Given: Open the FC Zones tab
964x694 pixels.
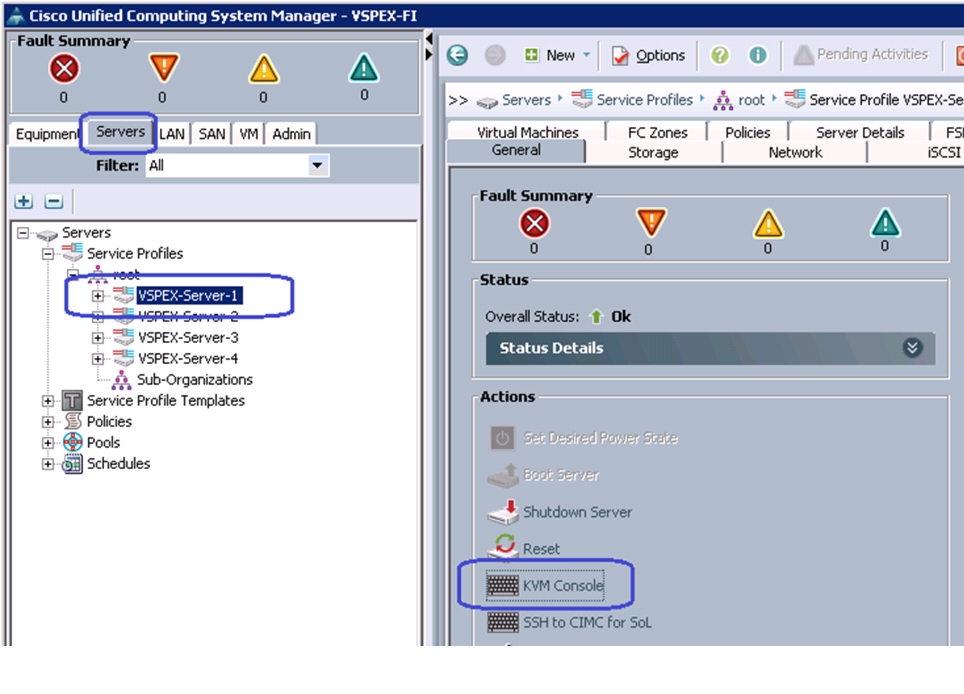Looking at the screenshot, I should (657, 132).
